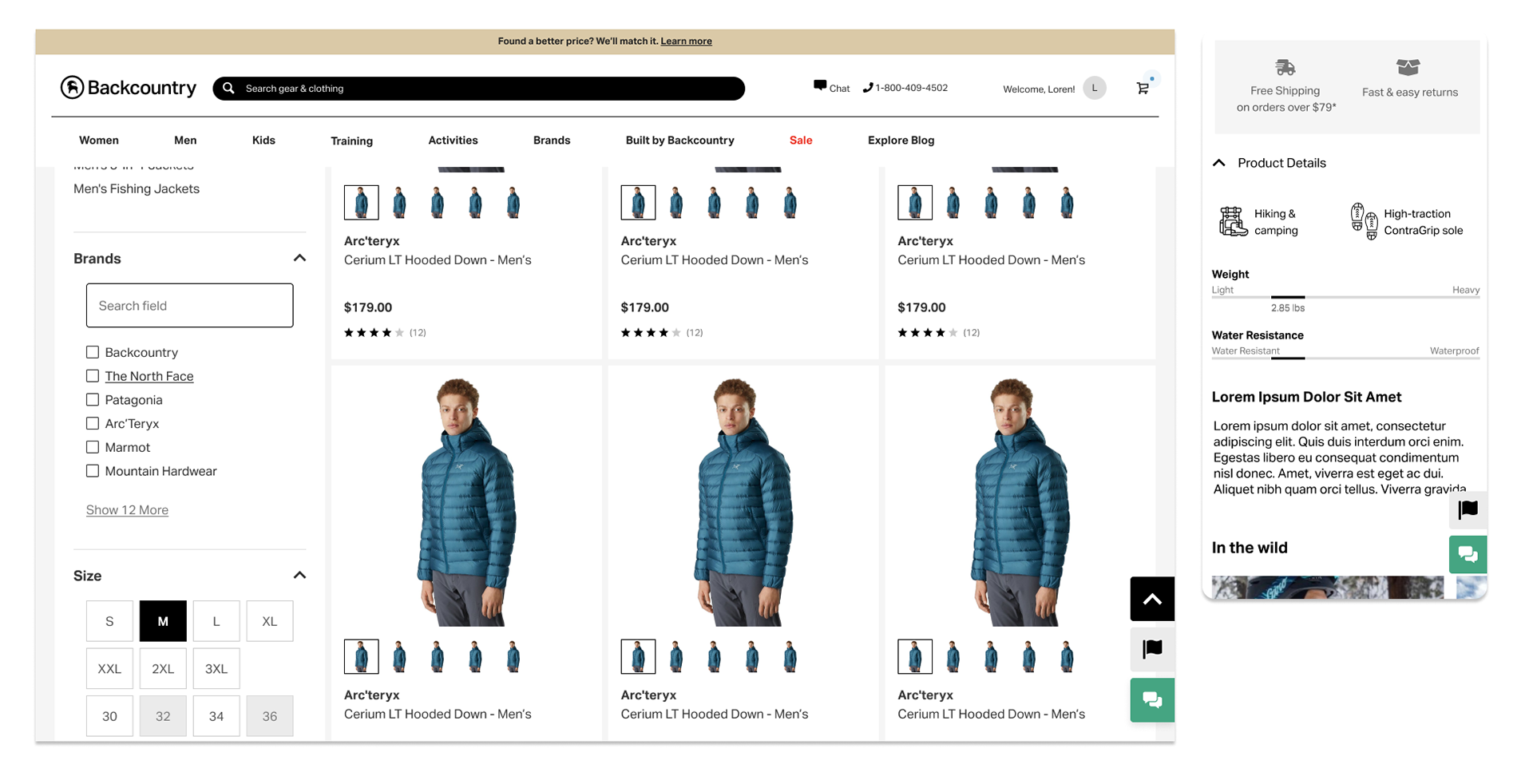Collapse the Product Details section
Image resolution: width=1533 pixels, height=784 pixels.
click(1218, 163)
